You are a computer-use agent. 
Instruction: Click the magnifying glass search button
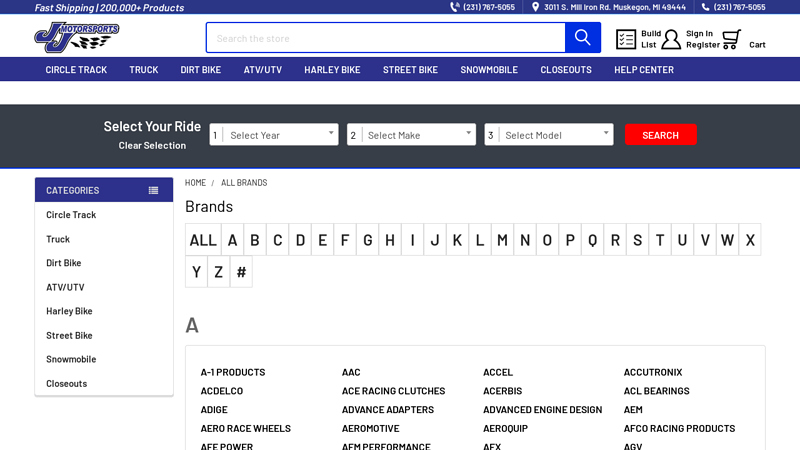tap(583, 37)
